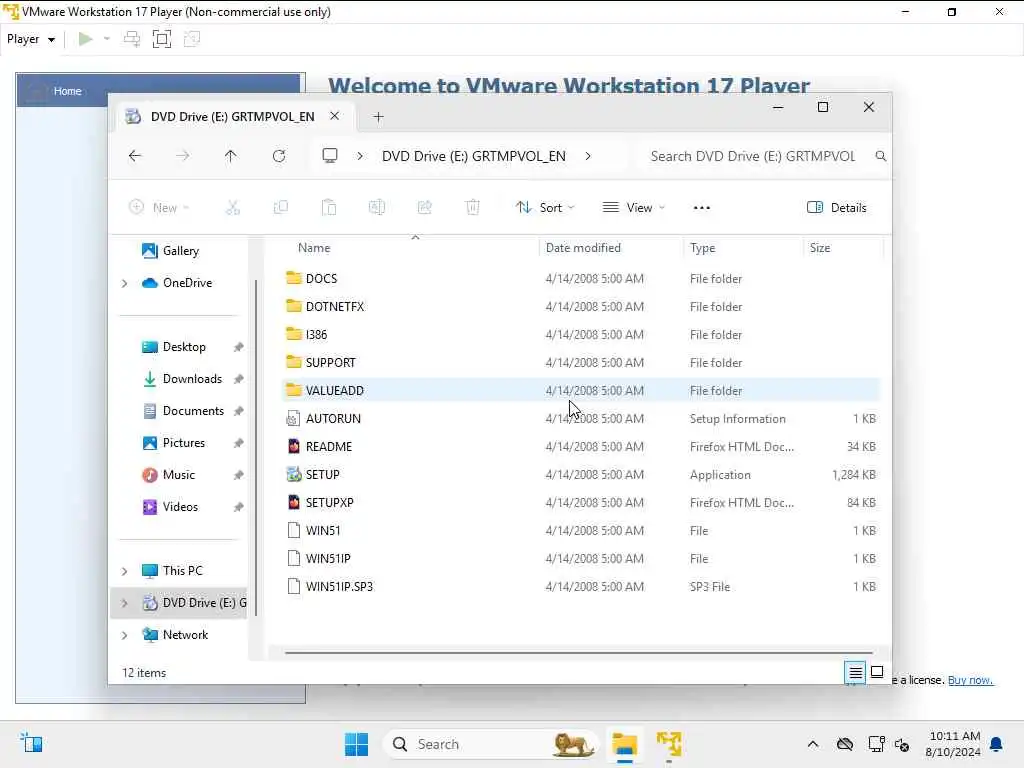Click the search magnifier icon in Explorer
Screen dimensions: 1024x768
[x=880, y=156]
